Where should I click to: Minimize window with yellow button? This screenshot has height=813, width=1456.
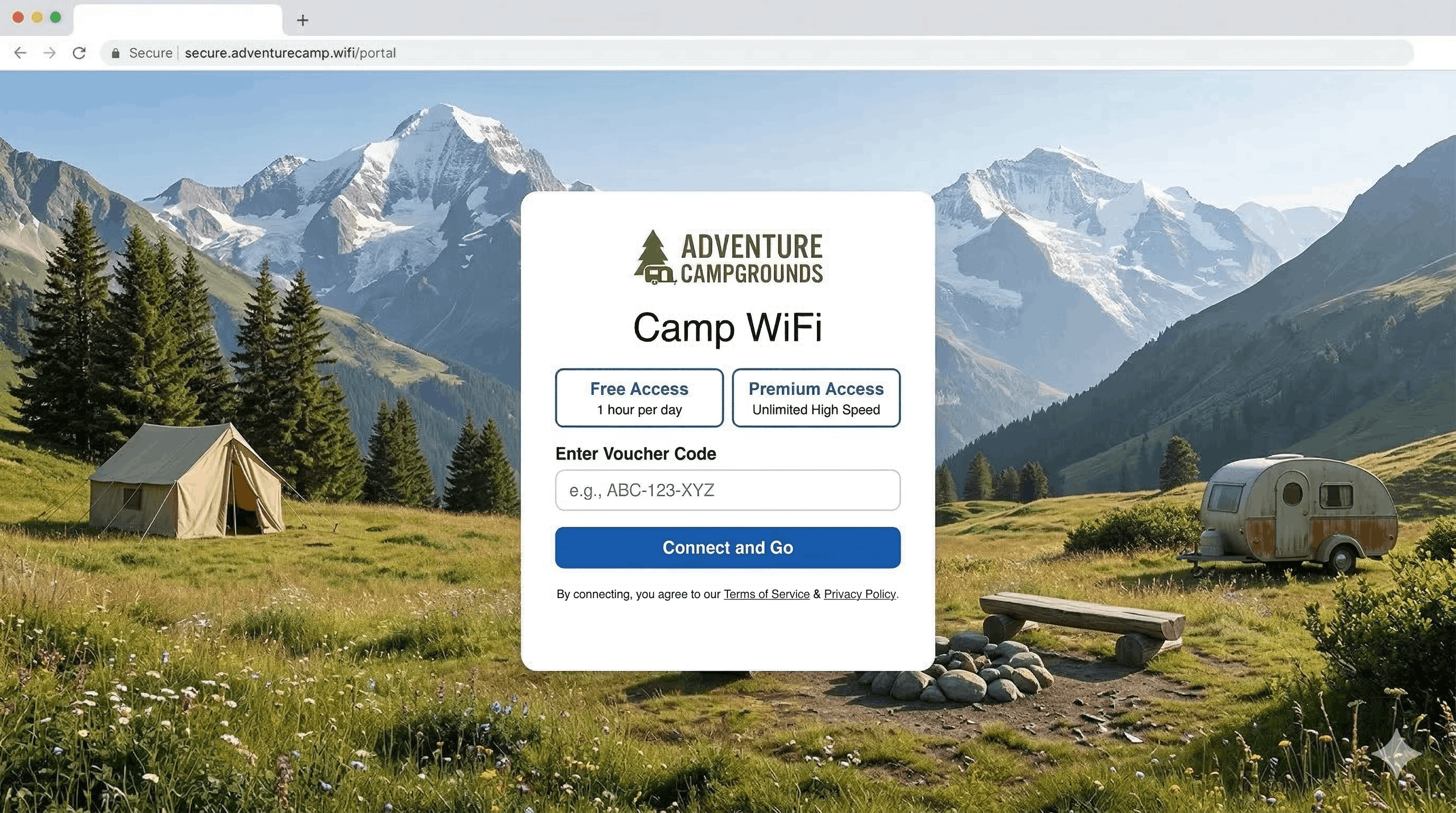(x=37, y=17)
